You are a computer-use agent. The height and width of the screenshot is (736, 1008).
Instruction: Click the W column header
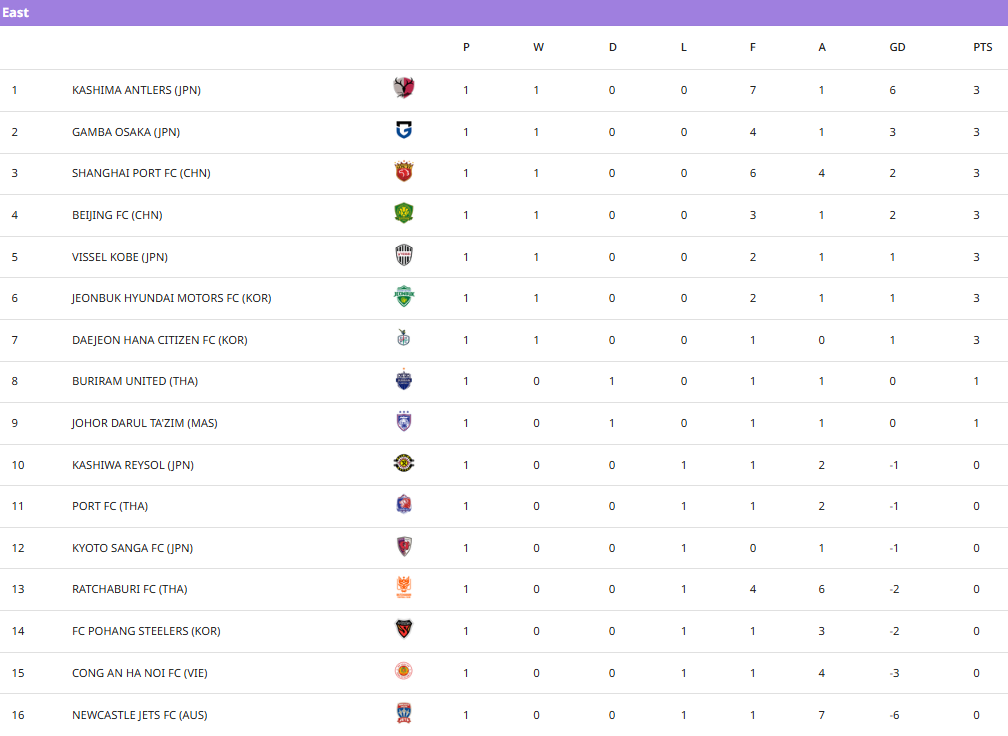coord(539,47)
